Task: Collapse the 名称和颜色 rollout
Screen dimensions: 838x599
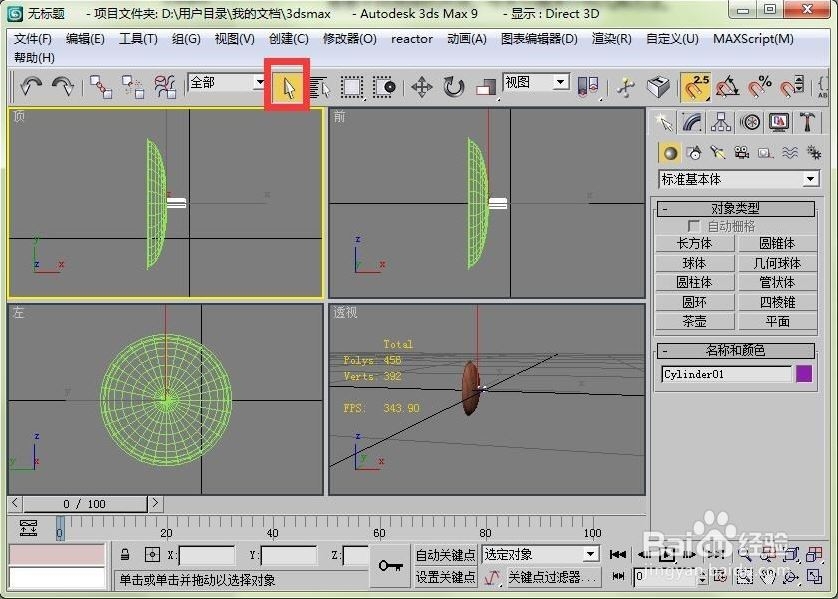Action: pyautogui.click(x=736, y=351)
